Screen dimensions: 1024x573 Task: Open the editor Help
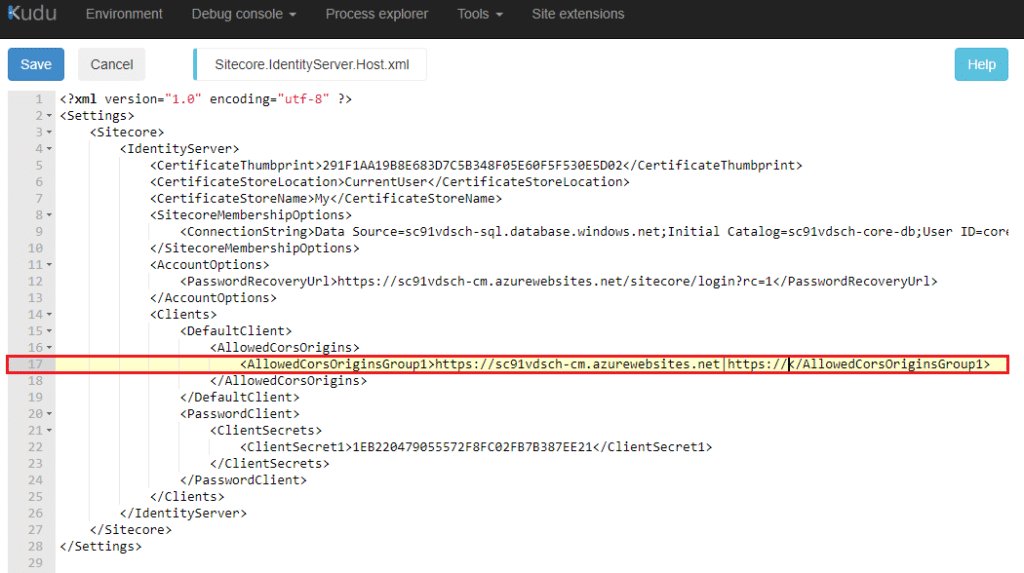[x=981, y=64]
